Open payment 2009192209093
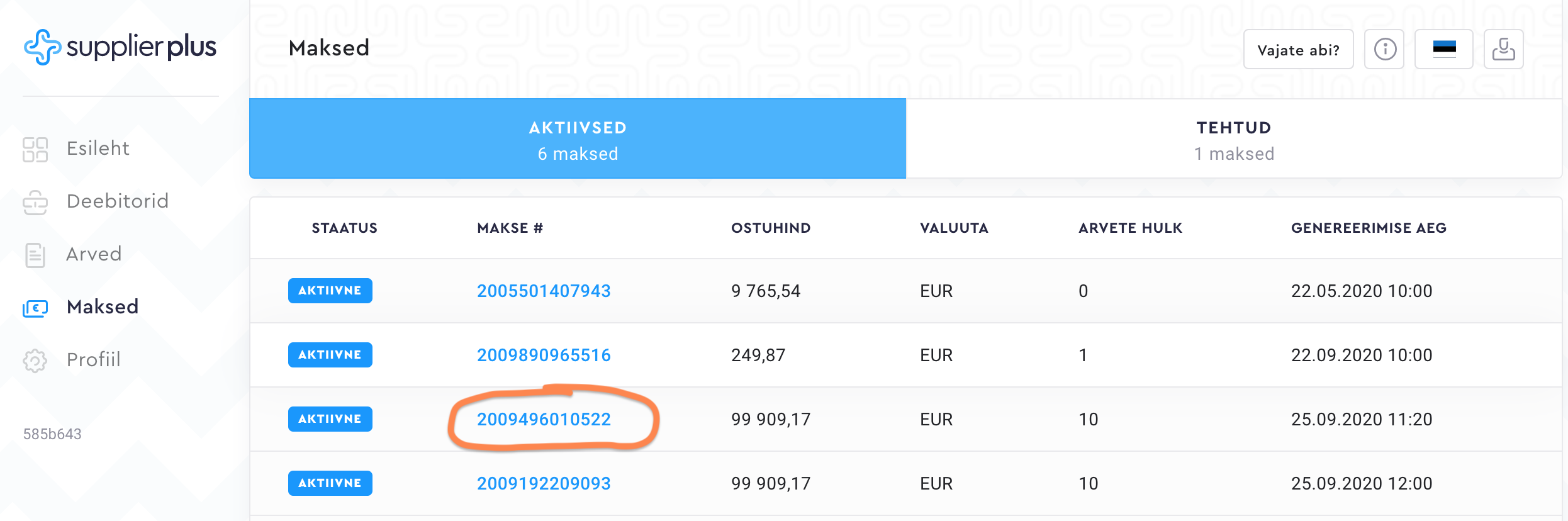The image size is (1568, 521). [x=544, y=483]
